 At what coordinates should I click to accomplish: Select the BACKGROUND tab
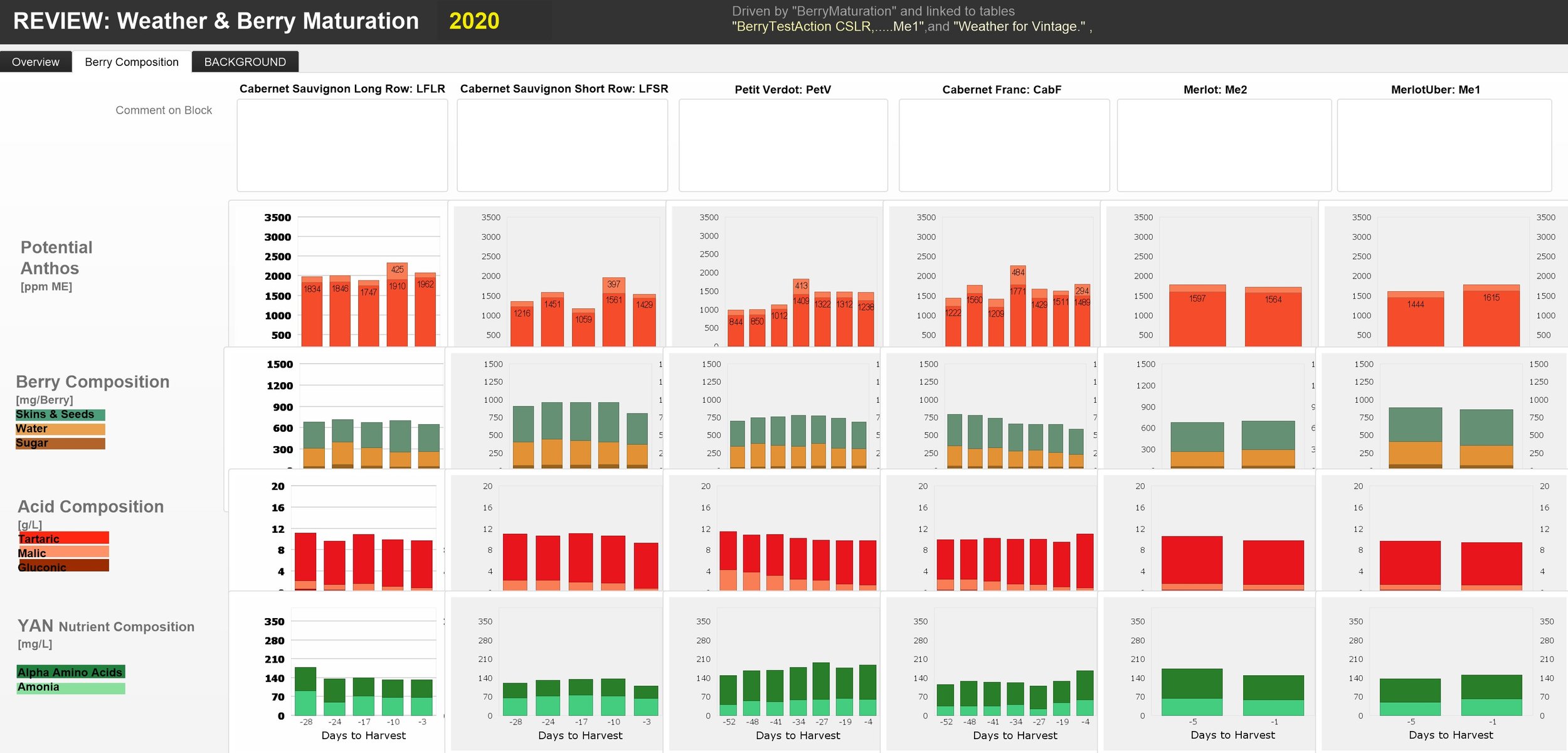coord(245,61)
